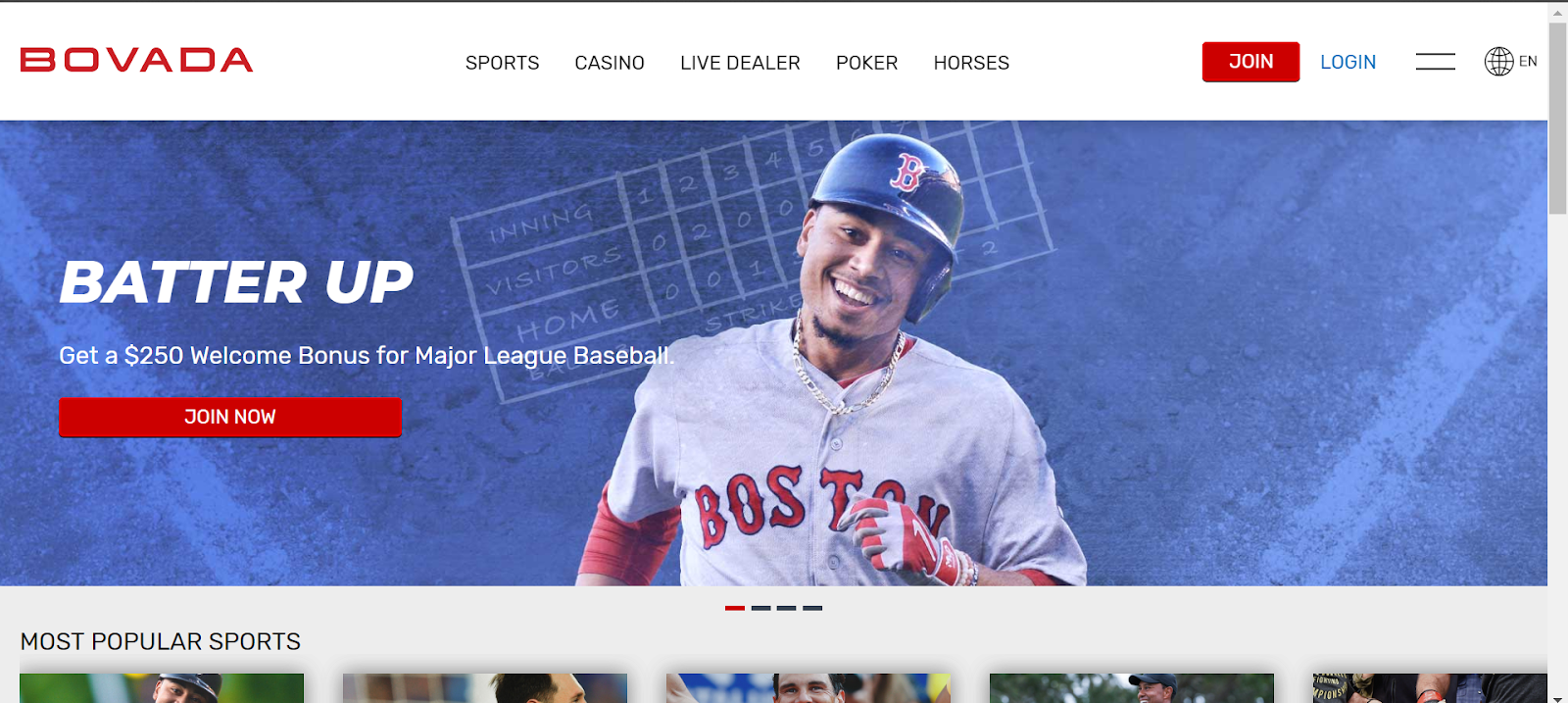Screen dimensions: 1568x703
Task: Open the hamburger menu icon
Action: (x=1435, y=62)
